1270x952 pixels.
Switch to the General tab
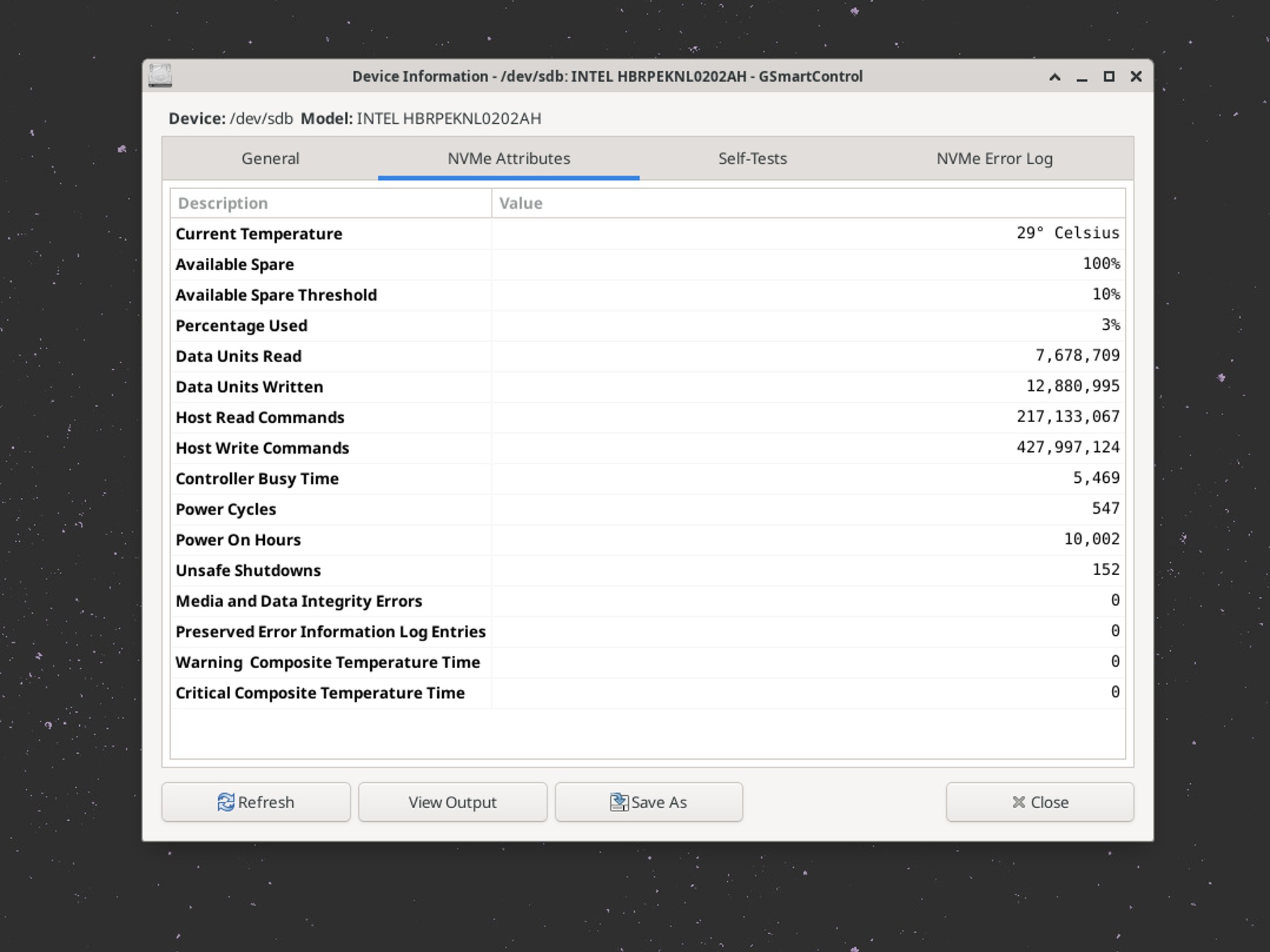(270, 159)
